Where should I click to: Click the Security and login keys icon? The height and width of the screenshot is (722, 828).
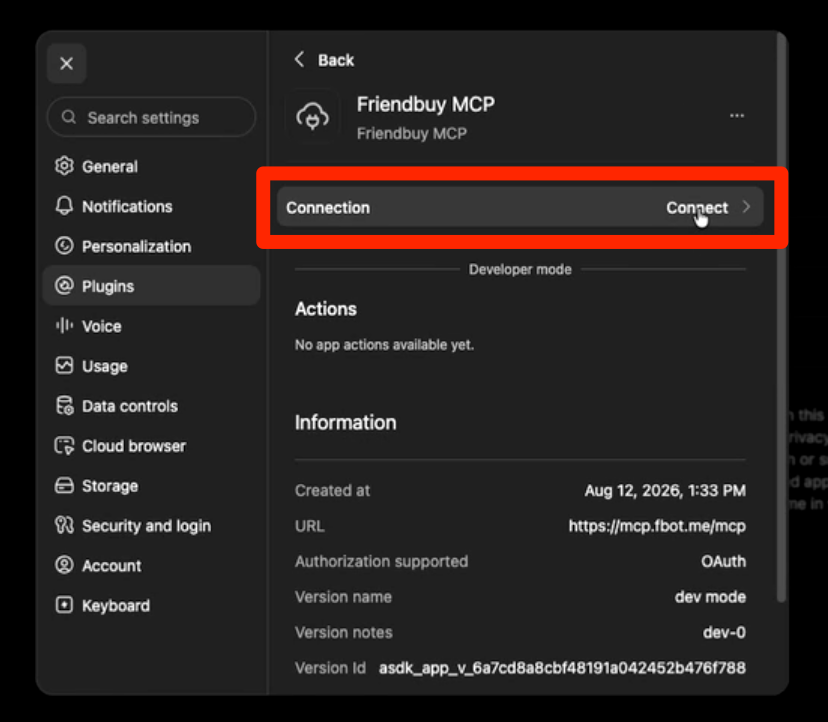[x=64, y=525]
